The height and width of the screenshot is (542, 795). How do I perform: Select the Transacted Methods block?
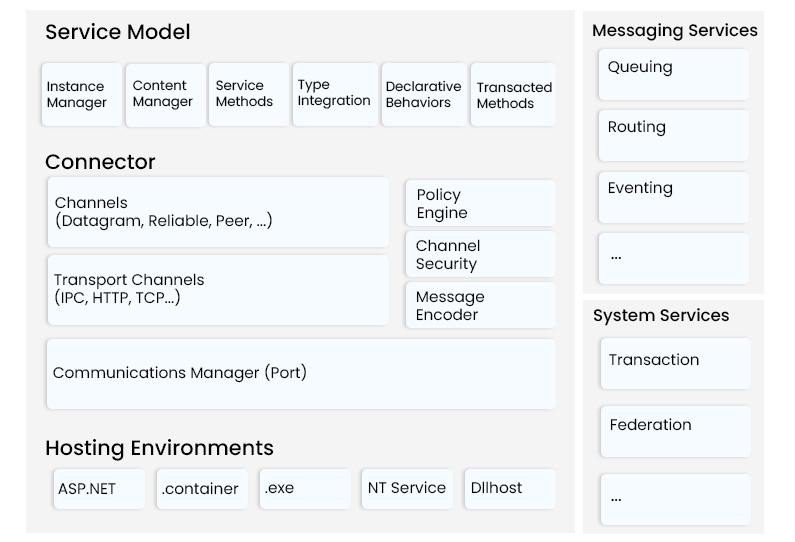tap(512, 95)
